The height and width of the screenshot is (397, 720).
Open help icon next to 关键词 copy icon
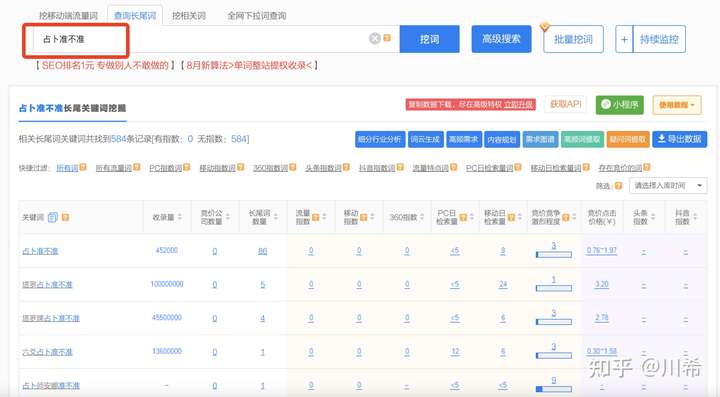(x=65, y=217)
